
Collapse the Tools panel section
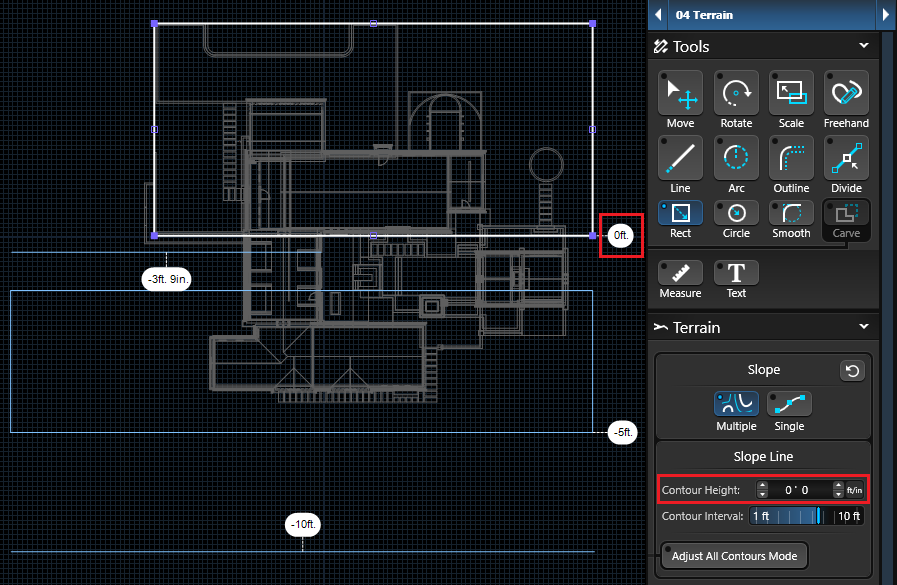click(x=864, y=46)
